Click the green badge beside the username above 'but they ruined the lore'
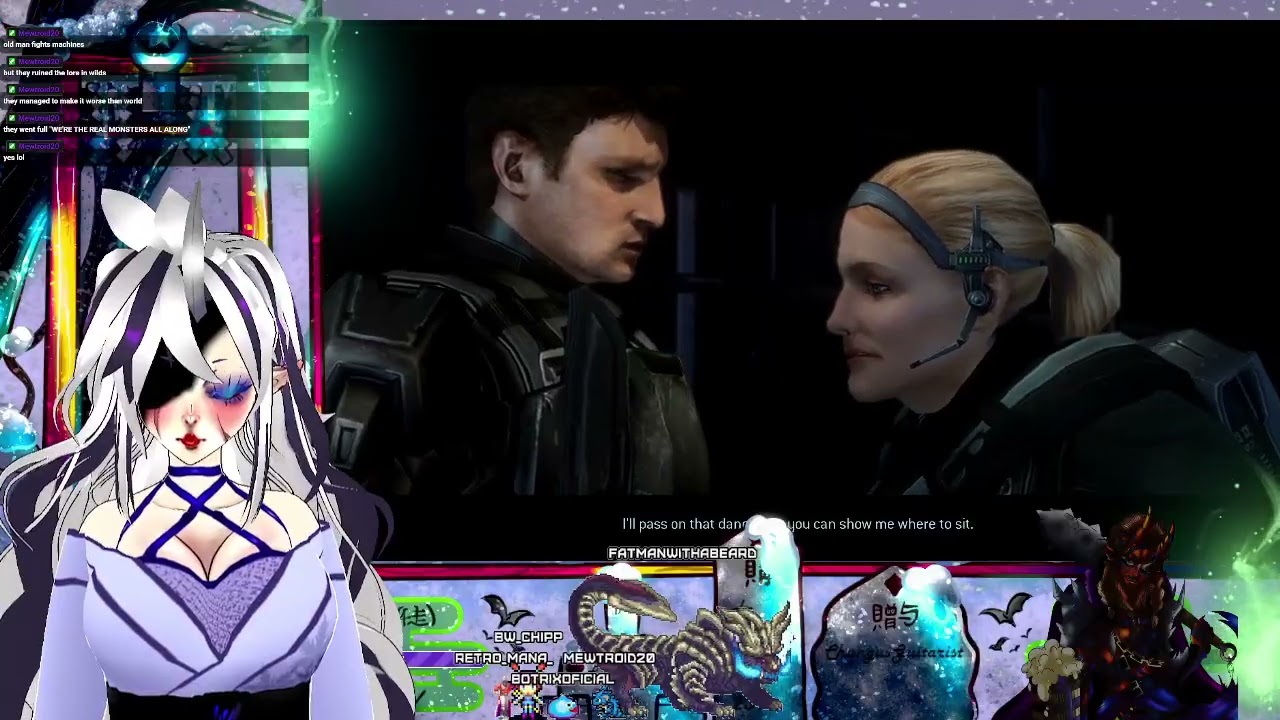 pyautogui.click(x=11, y=61)
